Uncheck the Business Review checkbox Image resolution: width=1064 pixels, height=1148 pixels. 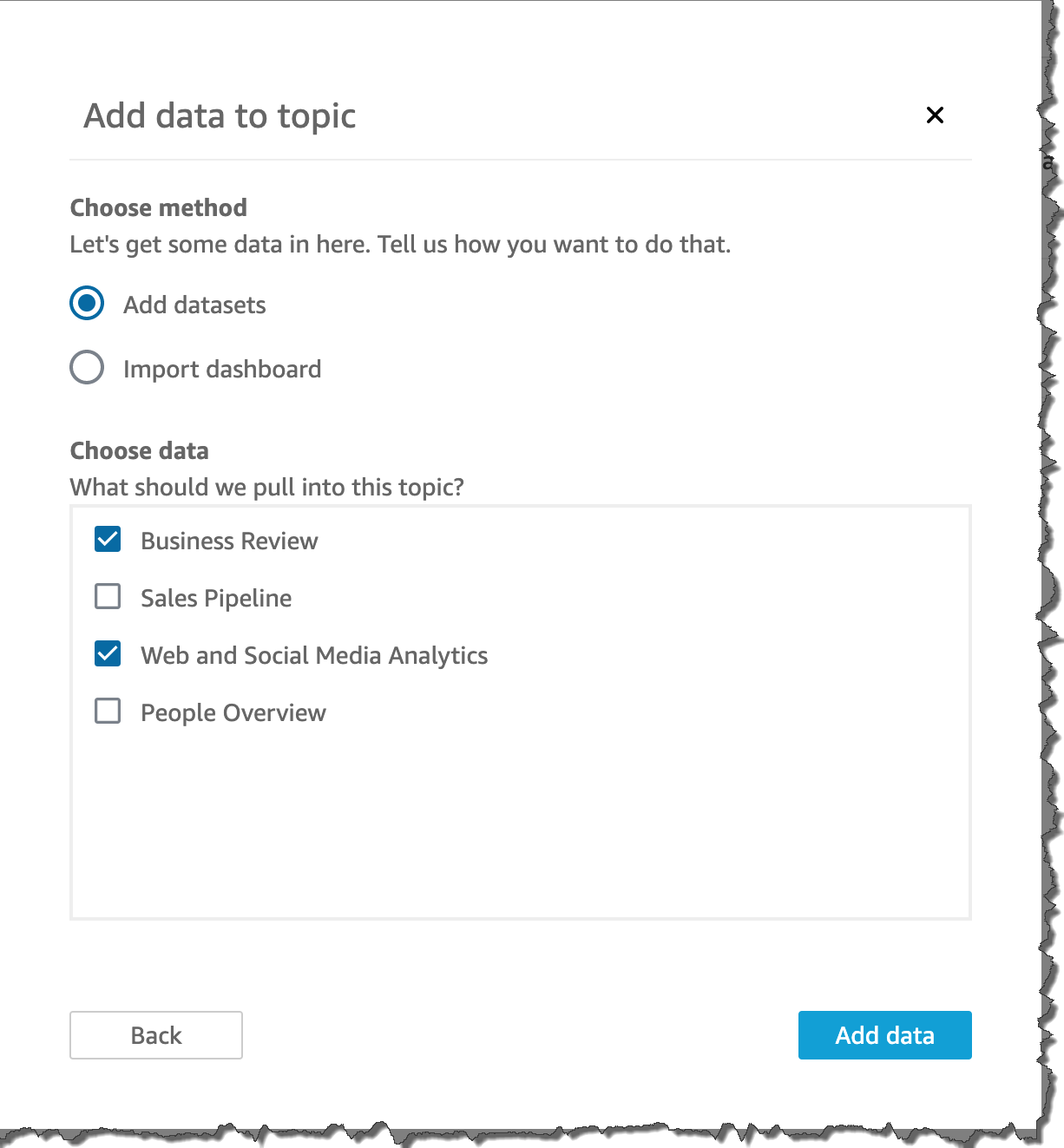coord(108,539)
